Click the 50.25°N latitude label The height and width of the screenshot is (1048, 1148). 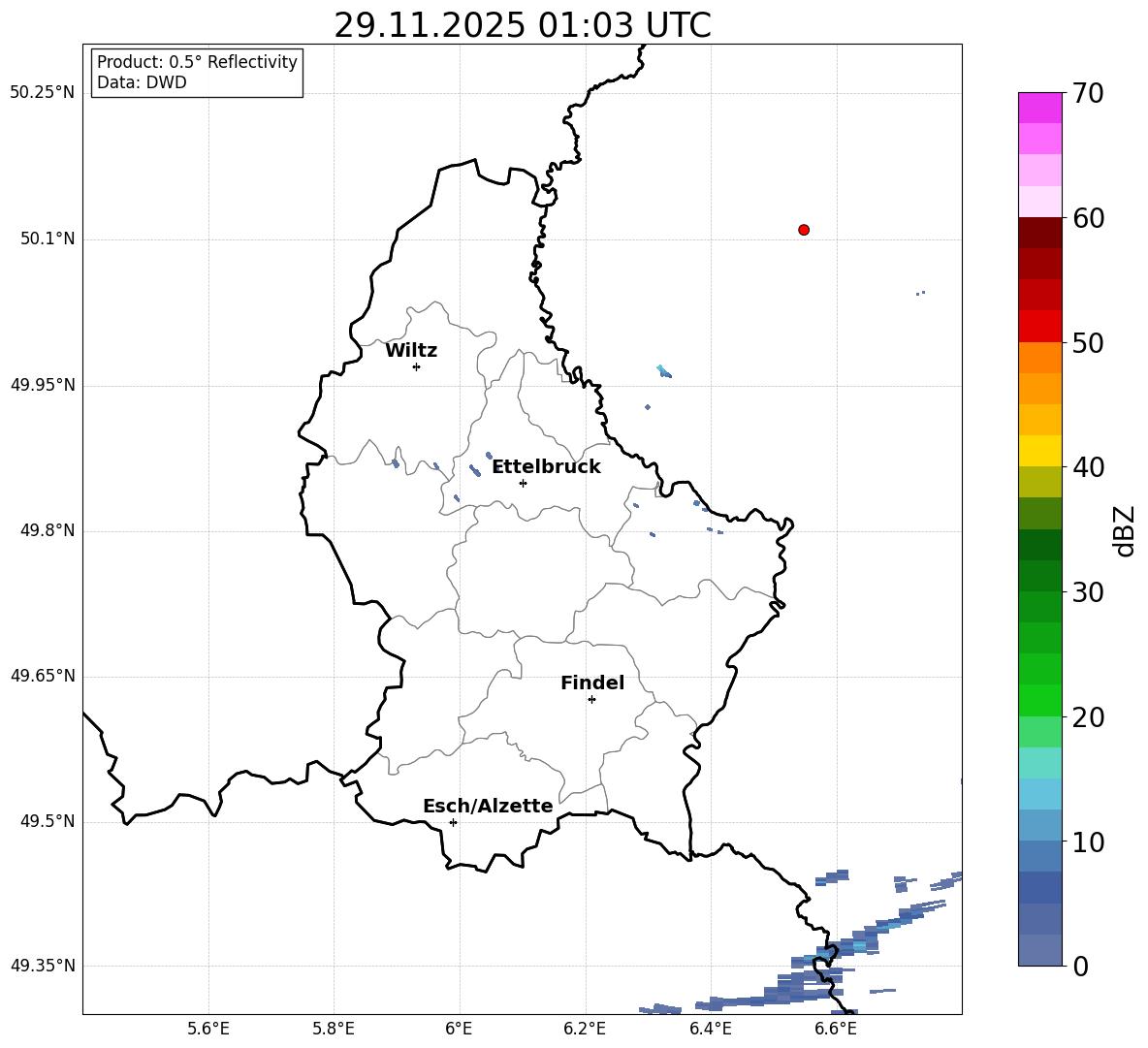(42, 93)
